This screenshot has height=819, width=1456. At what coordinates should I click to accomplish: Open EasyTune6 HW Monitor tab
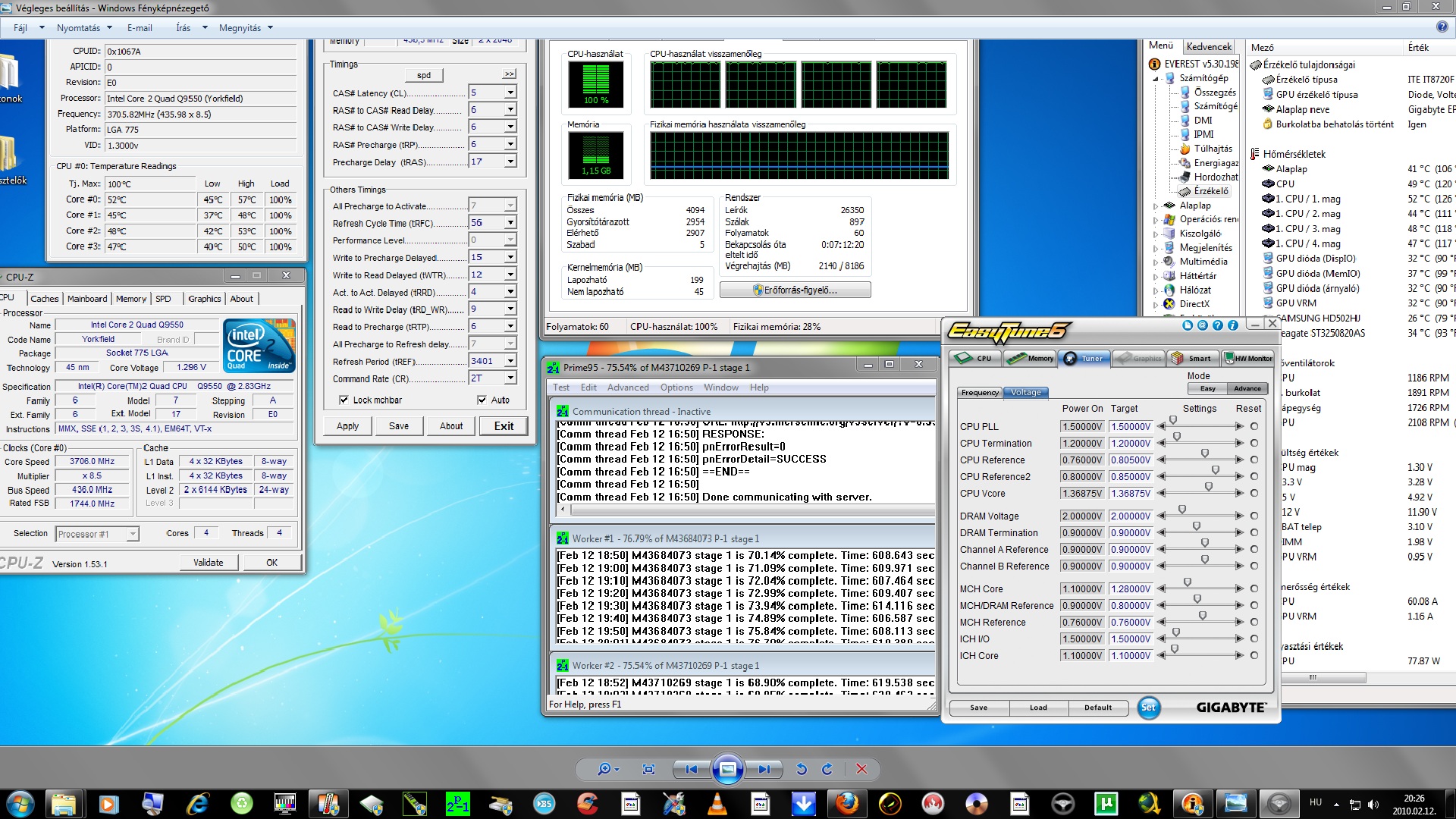(1248, 358)
